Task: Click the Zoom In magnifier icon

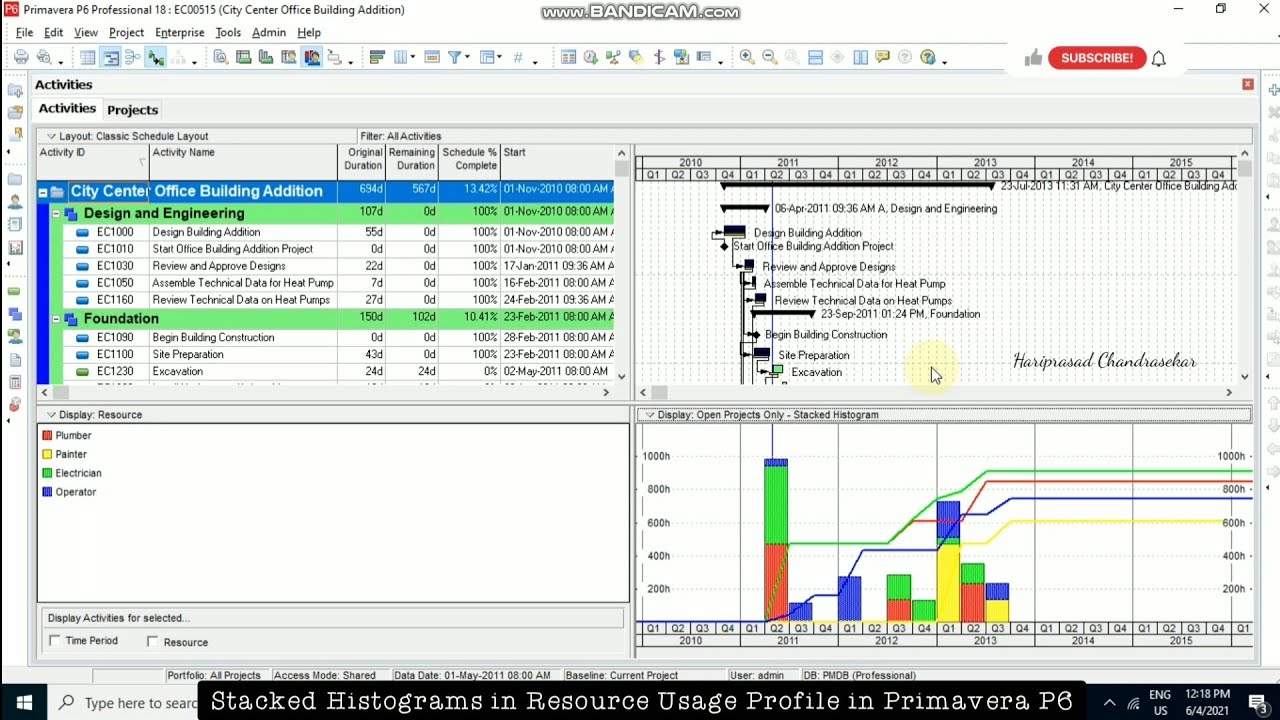Action: [x=747, y=57]
